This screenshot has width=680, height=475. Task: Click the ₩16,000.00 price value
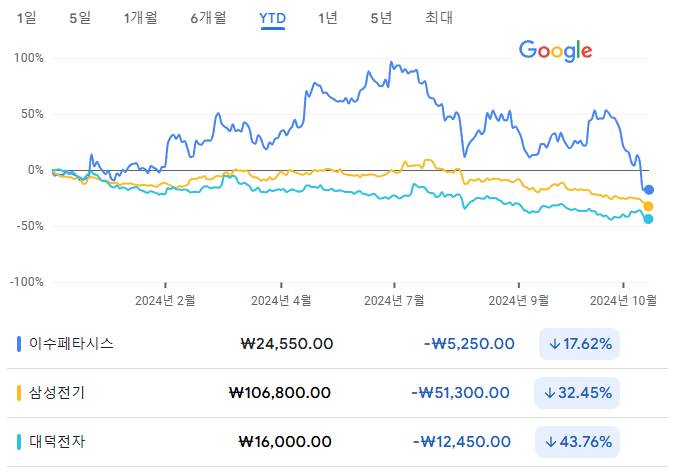285,442
